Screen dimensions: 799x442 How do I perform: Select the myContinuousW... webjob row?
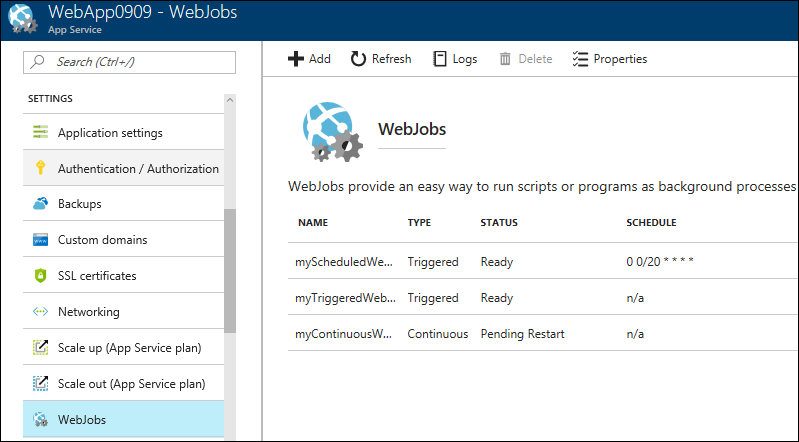(345, 334)
